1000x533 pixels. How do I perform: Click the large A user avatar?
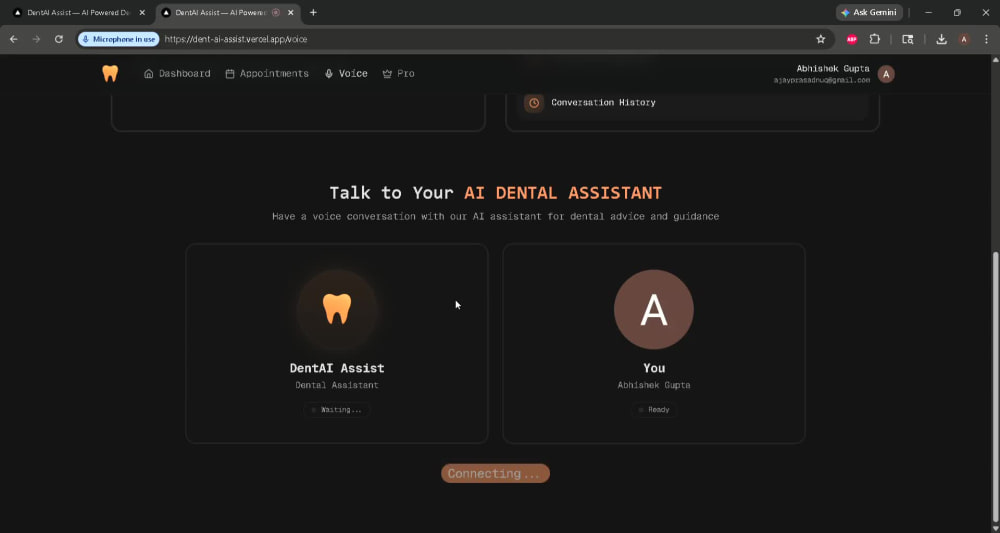(x=654, y=309)
